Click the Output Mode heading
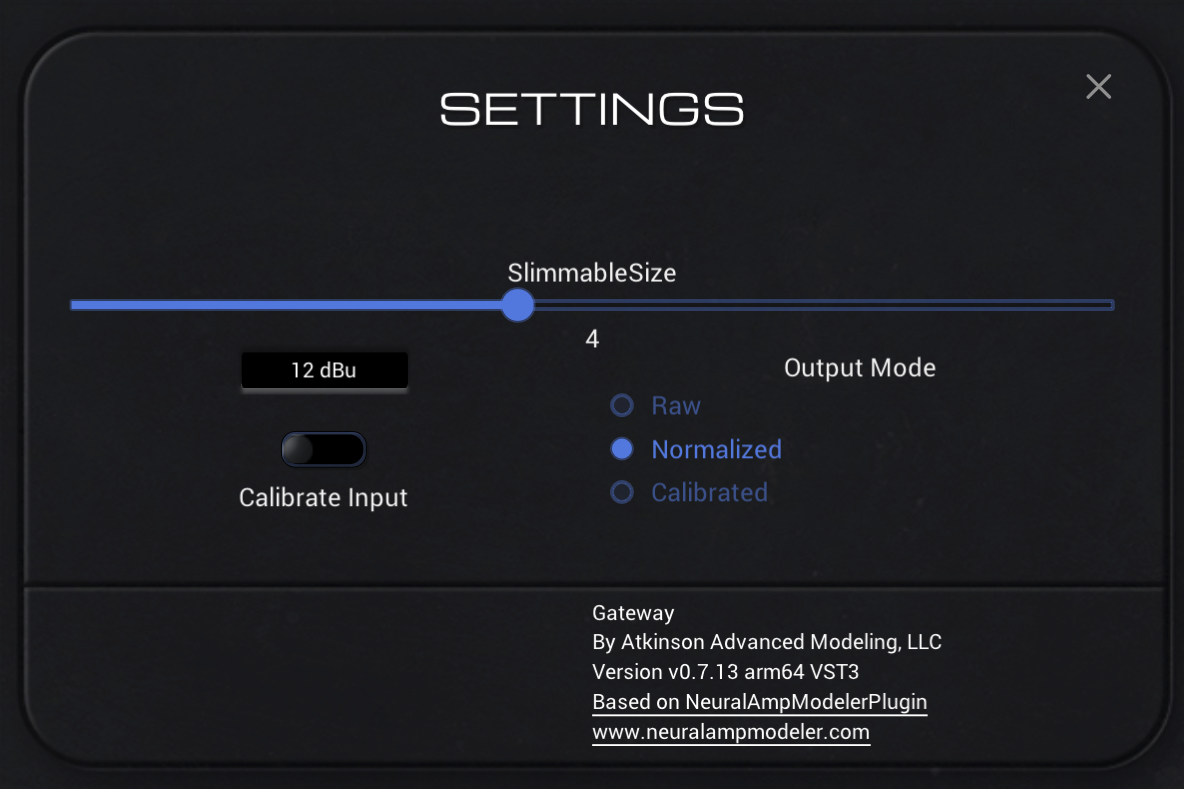This screenshot has width=1184, height=789. 859,368
